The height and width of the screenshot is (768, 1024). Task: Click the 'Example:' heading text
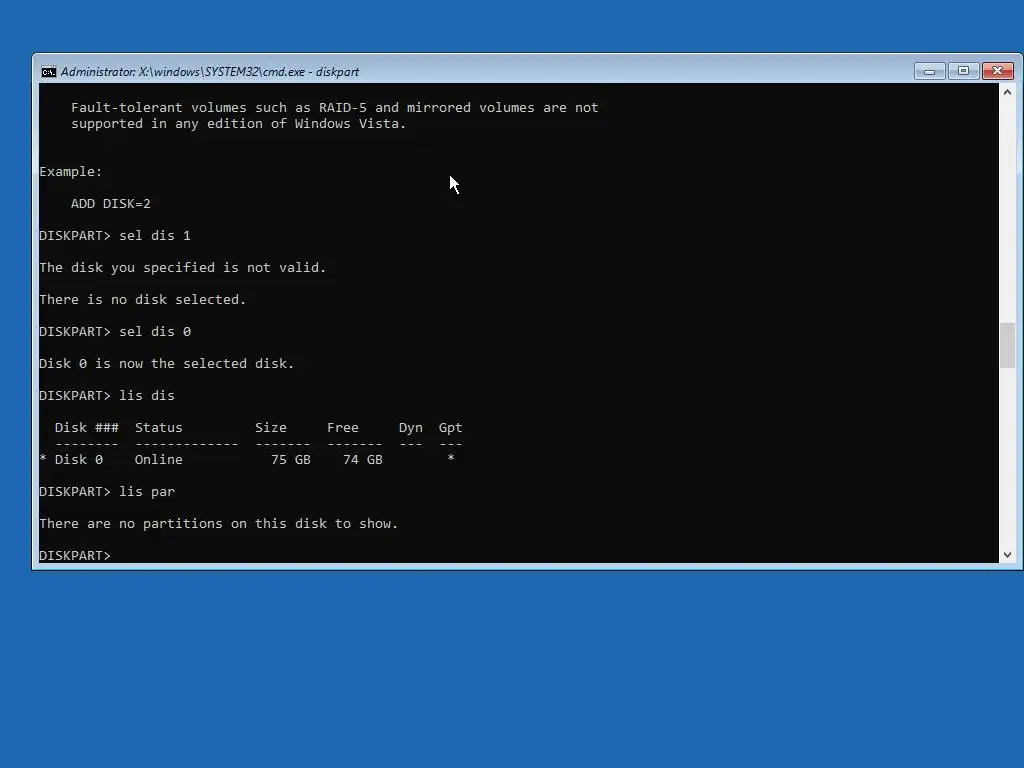[x=71, y=172]
